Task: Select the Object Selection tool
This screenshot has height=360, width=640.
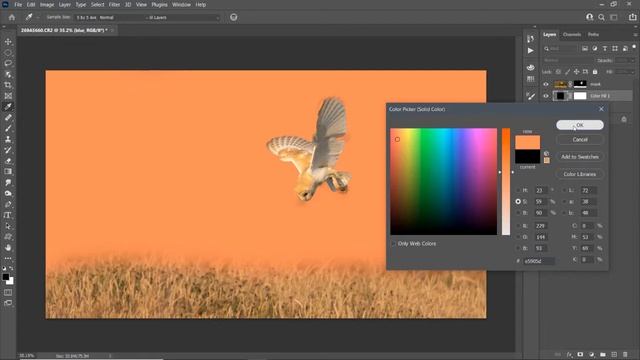Action: point(8,74)
